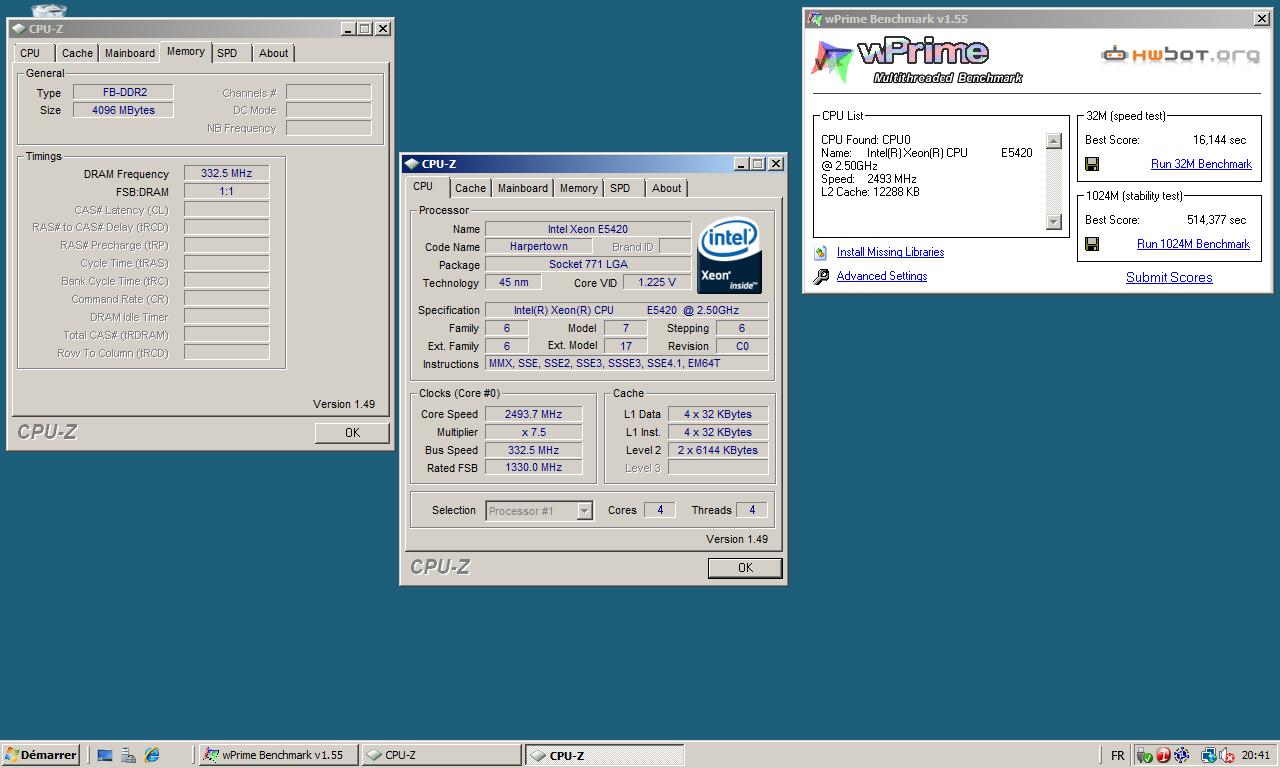Screen dimensions: 1280x768
Task: Click the floppy save icon beside 32M best score
Action: click(x=1092, y=164)
